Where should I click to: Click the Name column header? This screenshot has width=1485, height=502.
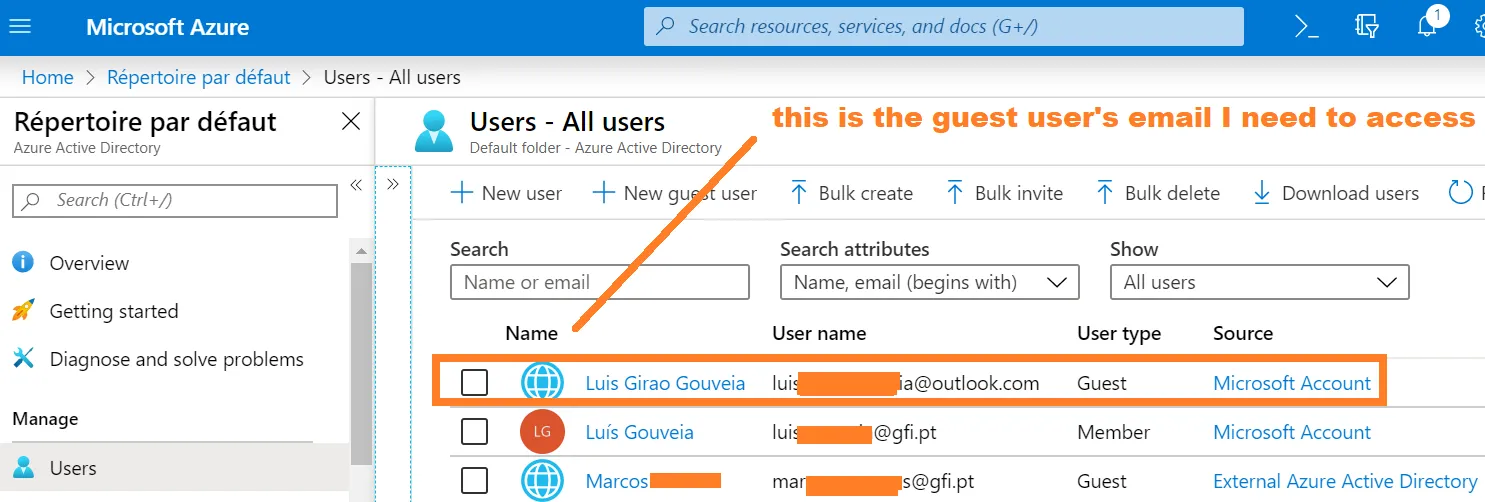(531, 333)
